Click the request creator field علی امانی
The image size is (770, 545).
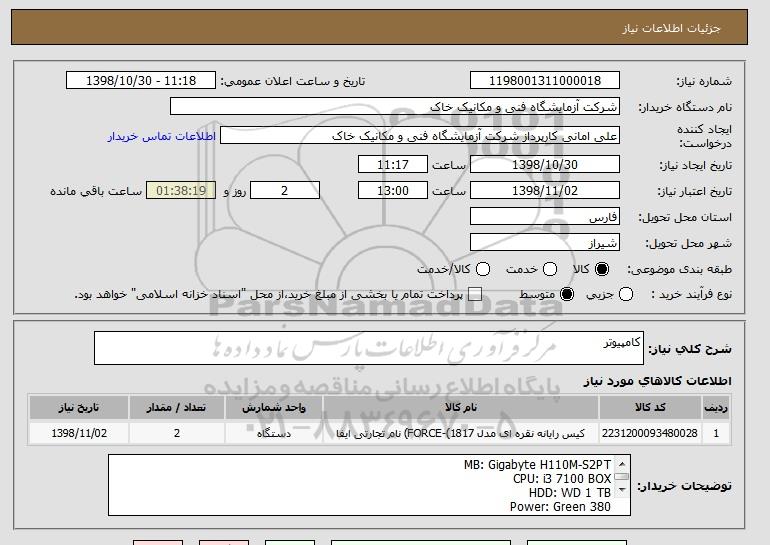click(420, 136)
